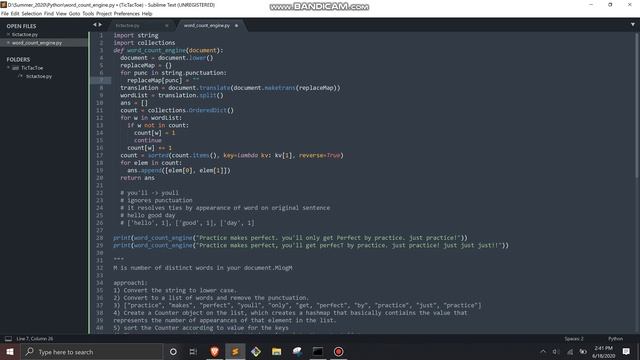Click the Sublime Text icon in the title bar
Screen dimensions: 640x360
tap(4, 5)
